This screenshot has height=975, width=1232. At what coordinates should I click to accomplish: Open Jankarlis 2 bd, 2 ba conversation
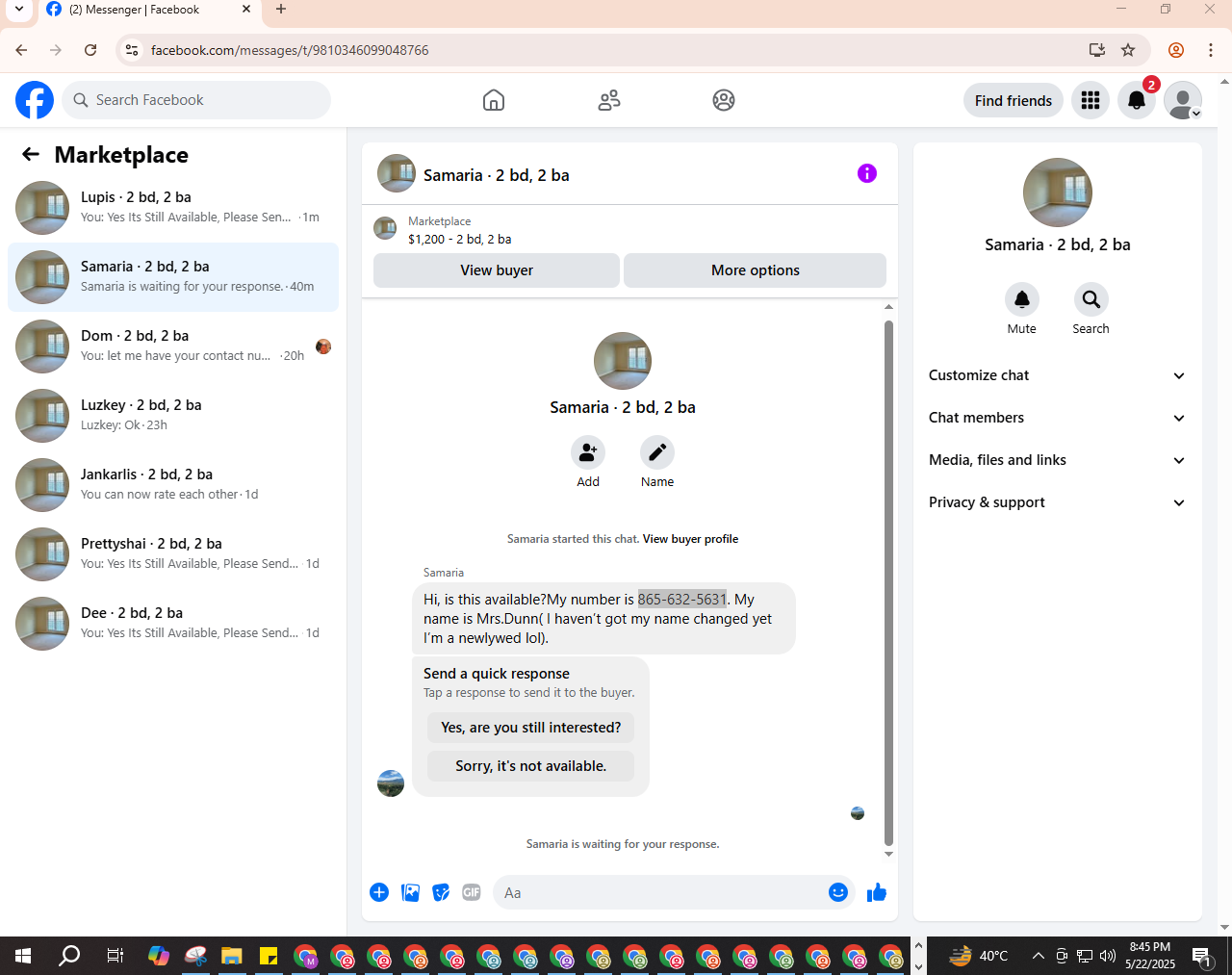pos(173,485)
